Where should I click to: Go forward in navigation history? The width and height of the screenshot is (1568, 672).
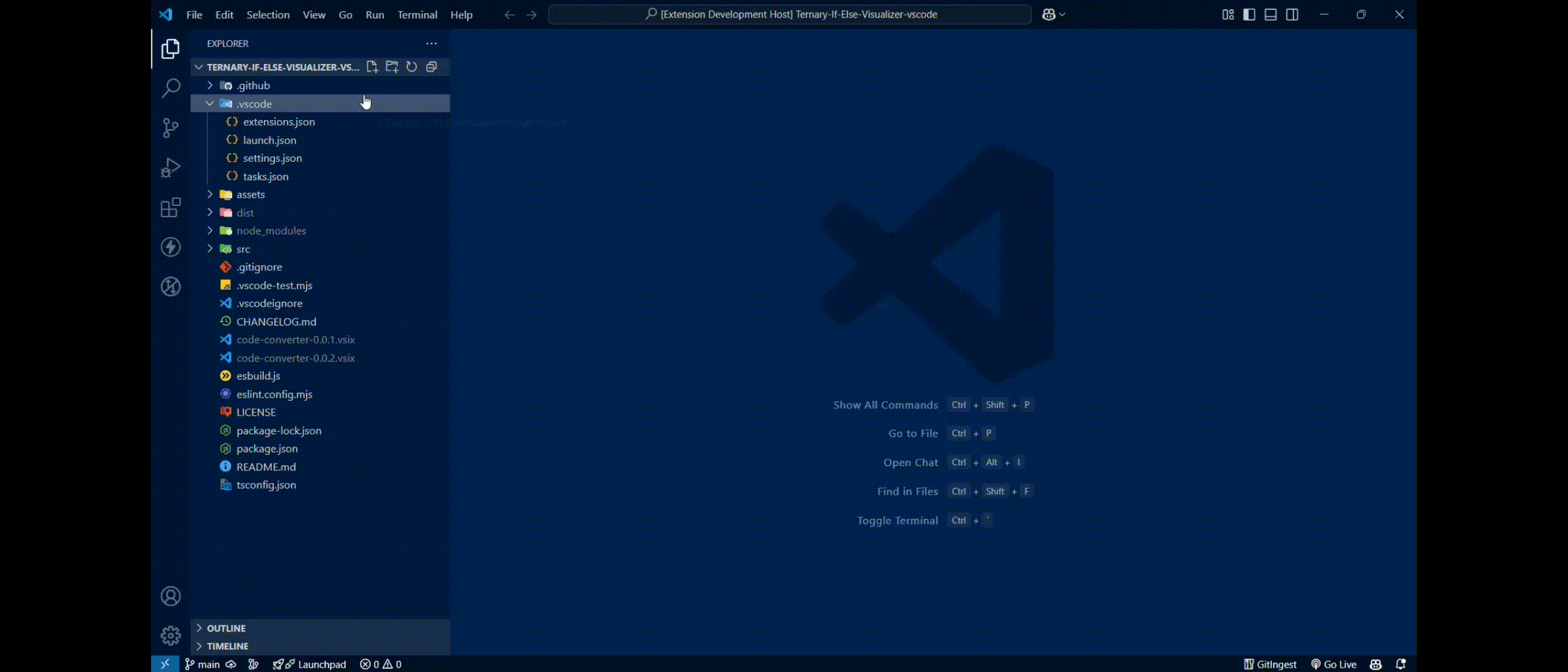tap(531, 14)
